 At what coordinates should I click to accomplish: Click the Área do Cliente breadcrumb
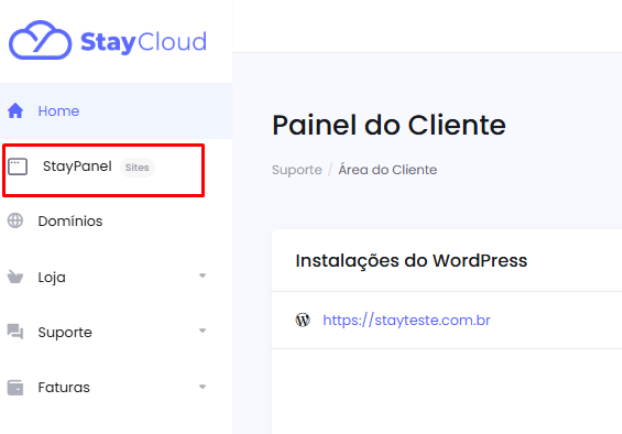click(x=388, y=170)
